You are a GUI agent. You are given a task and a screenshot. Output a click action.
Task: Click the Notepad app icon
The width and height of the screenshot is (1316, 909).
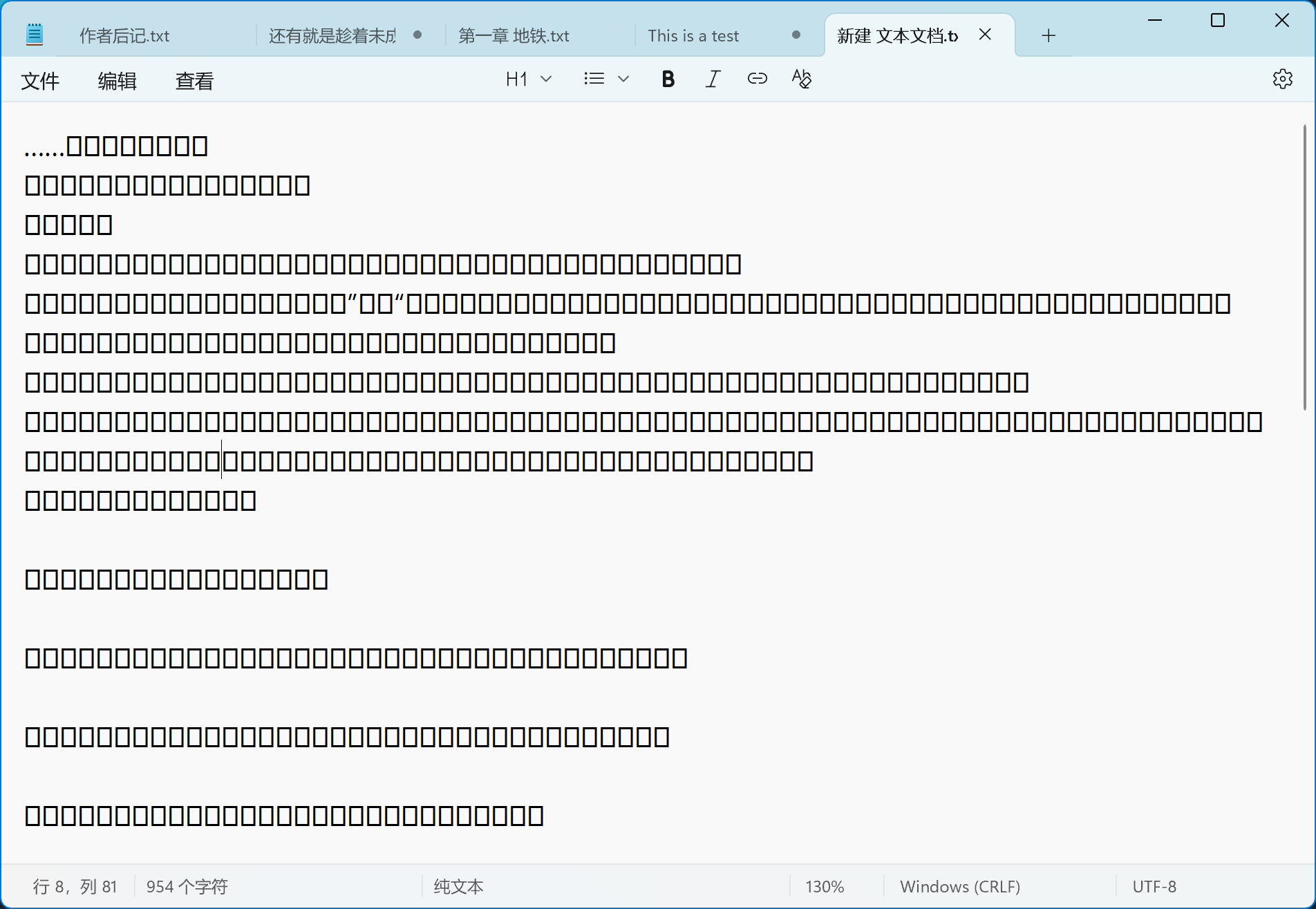click(34, 35)
